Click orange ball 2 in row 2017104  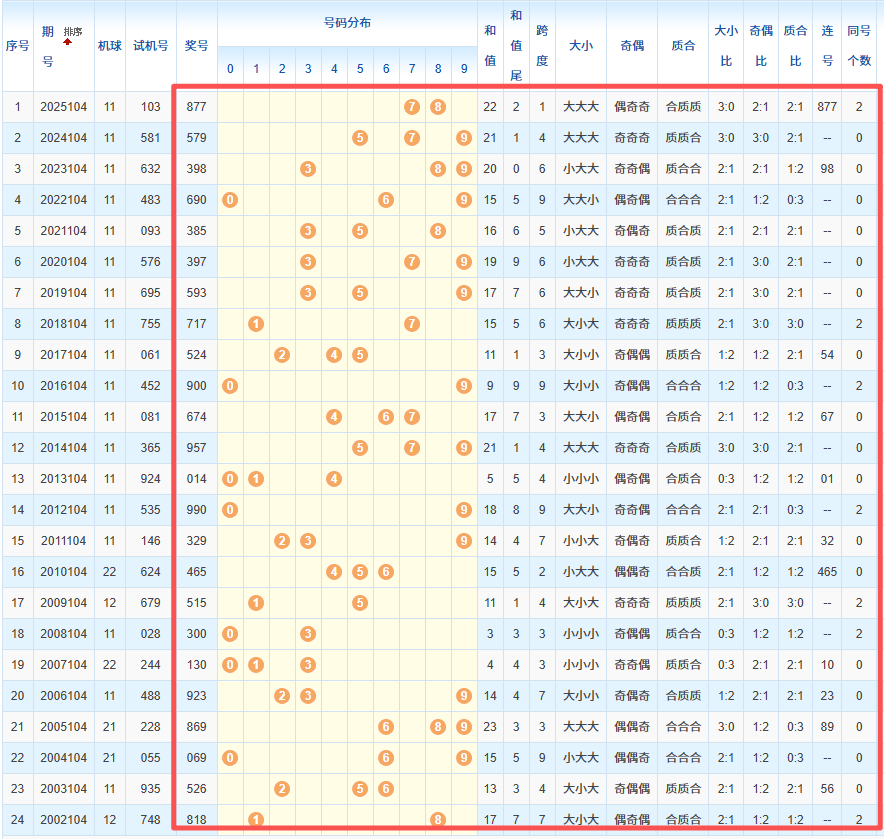point(282,355)
